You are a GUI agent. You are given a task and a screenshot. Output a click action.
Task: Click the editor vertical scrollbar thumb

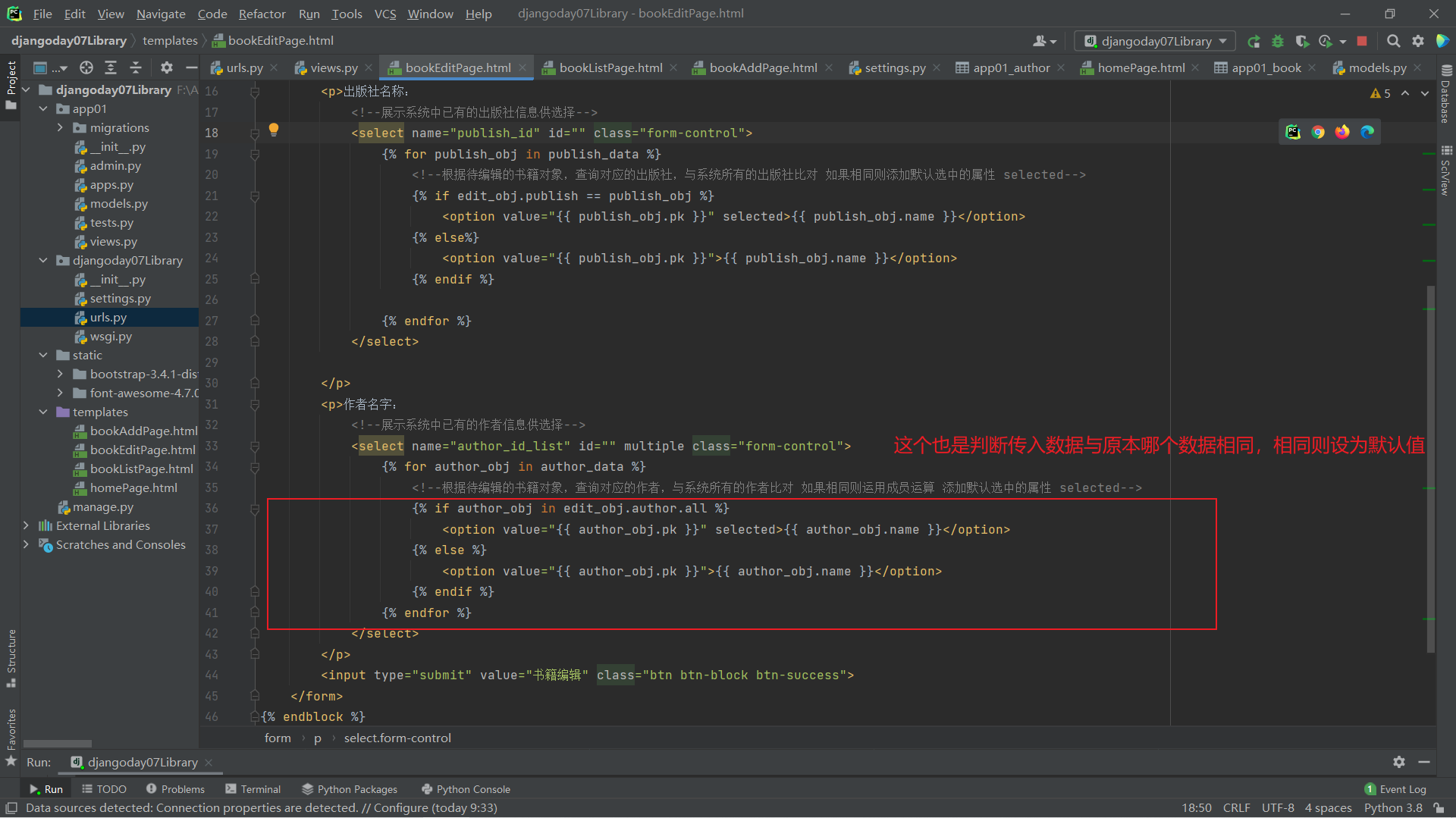tap(1430, 469)
